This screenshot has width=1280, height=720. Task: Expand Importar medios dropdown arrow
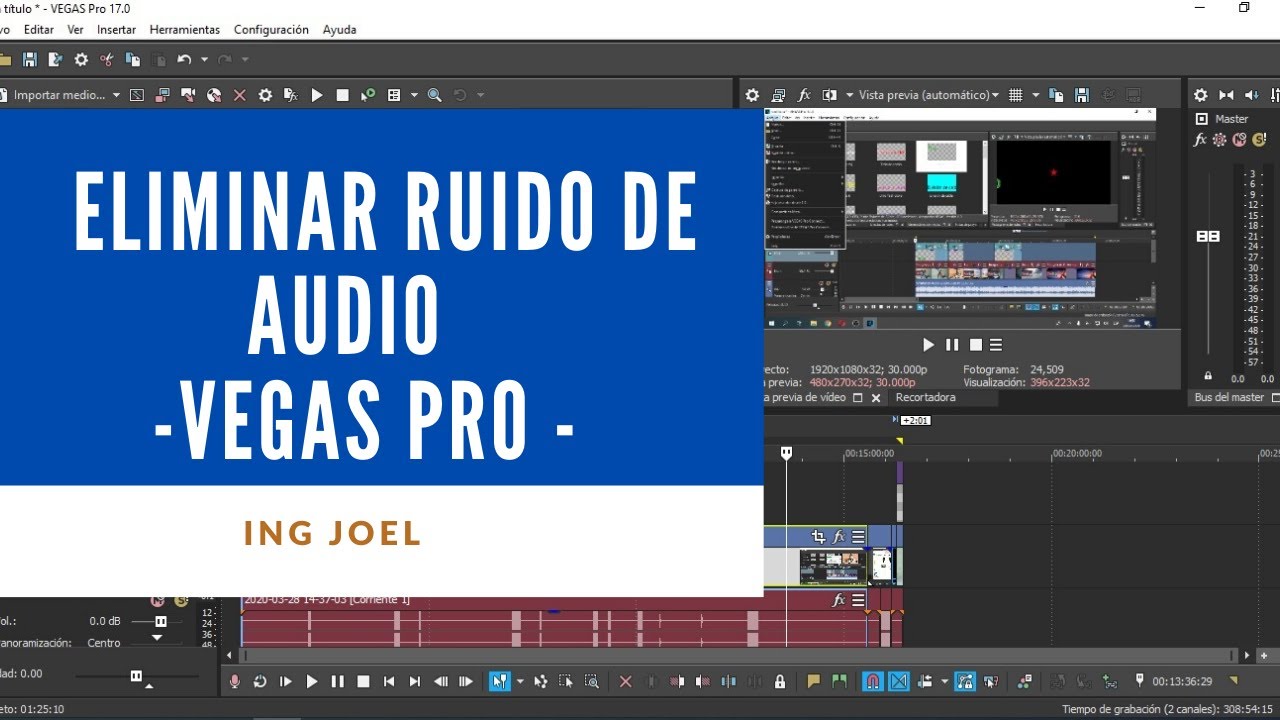pyautogui.click(x=116, y=95)
